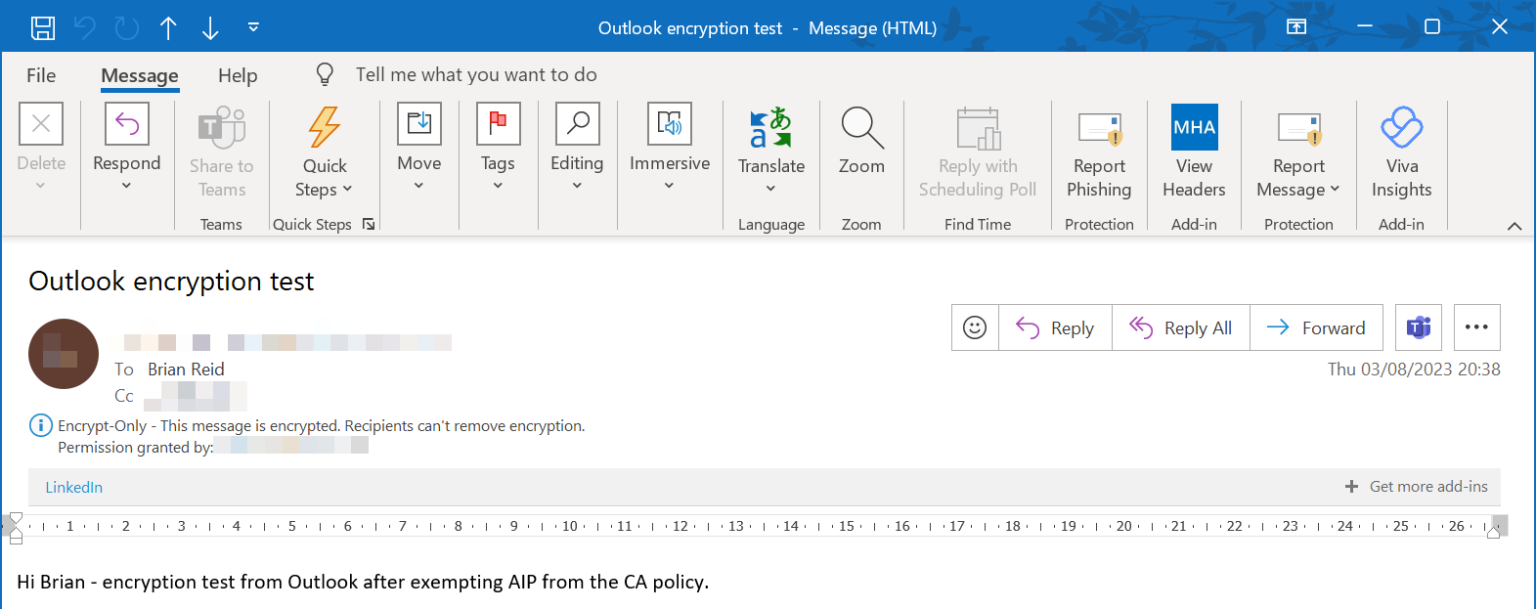Collapse the ribbon with the chevron
This screenshot has height=609, width=1536.
tap(1516, 226)
